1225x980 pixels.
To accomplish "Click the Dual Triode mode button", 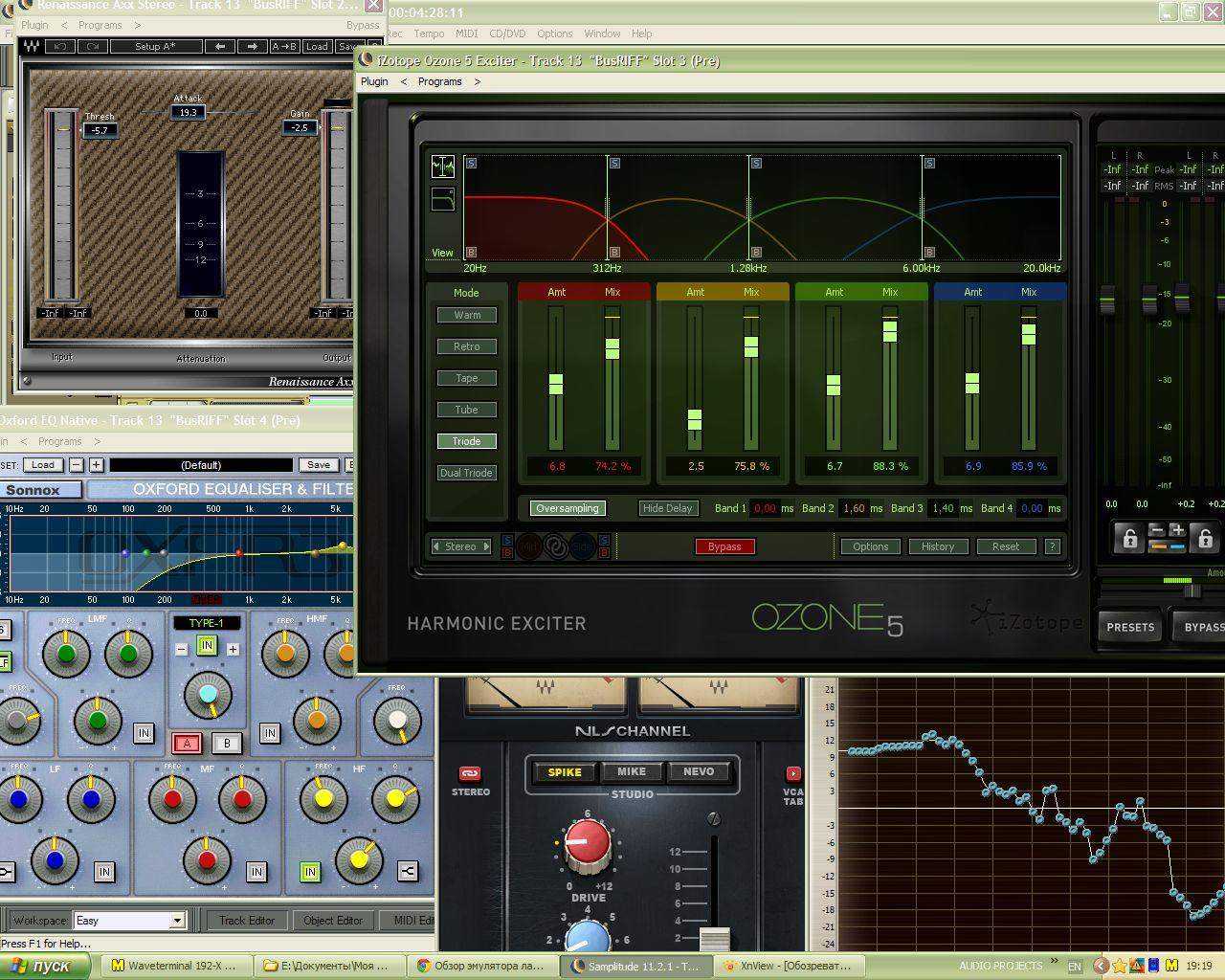I will 466,473.
